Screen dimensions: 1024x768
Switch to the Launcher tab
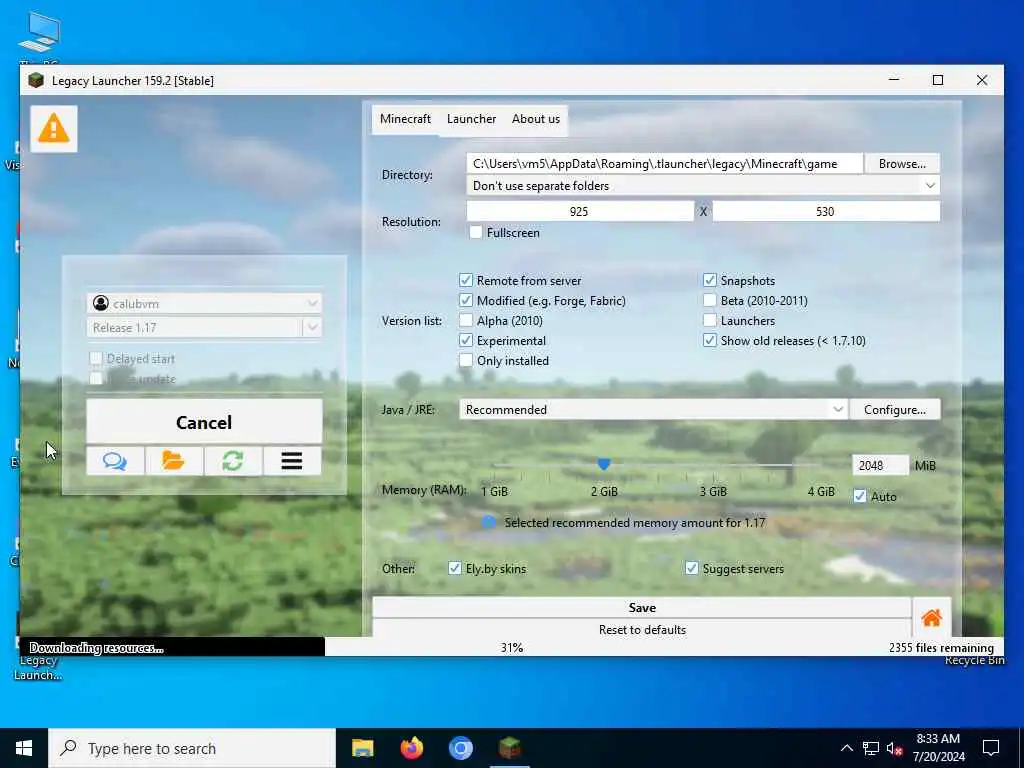[472, 119]
